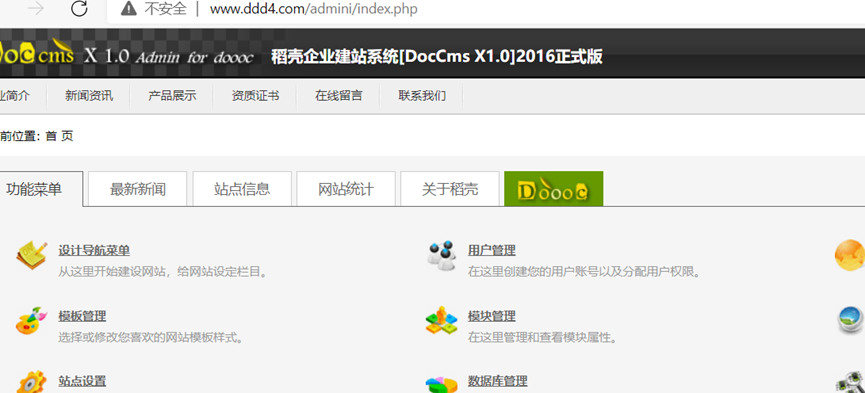Switch to the 功能菜单 tab
The width and height of the screenshot is (865, 393).
41,189
